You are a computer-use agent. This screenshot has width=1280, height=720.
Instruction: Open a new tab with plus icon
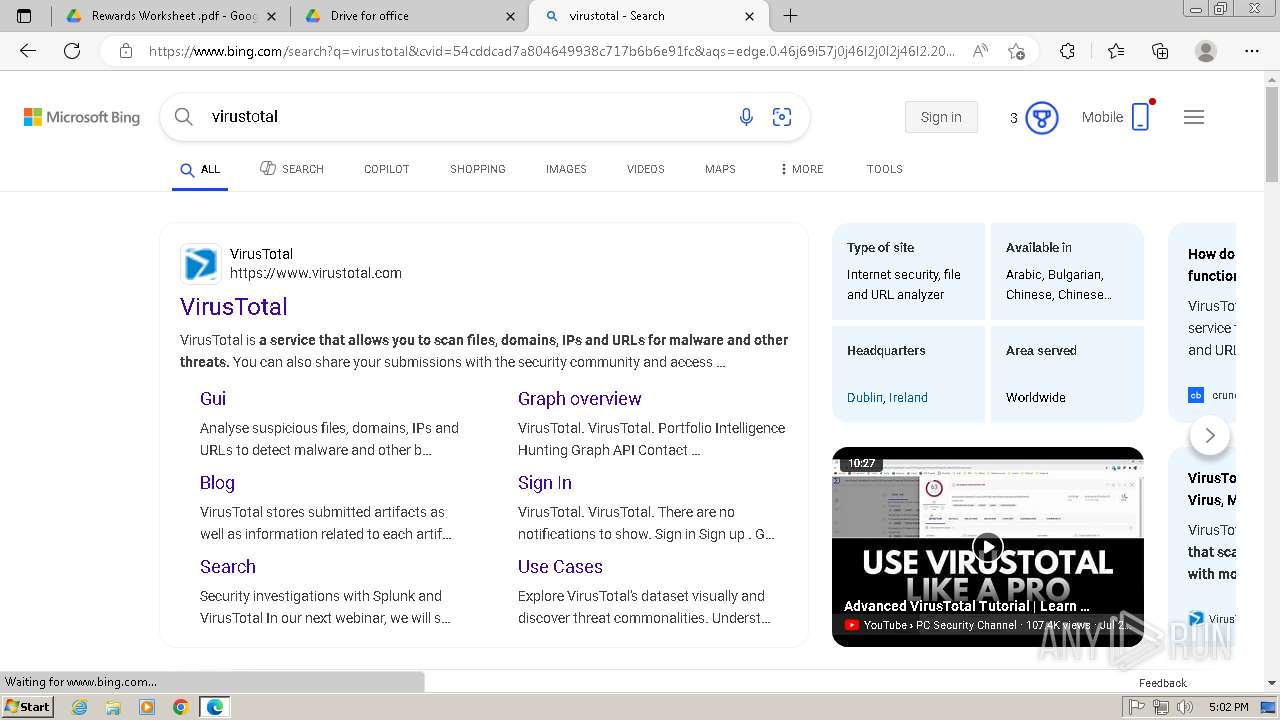point(790,16)
